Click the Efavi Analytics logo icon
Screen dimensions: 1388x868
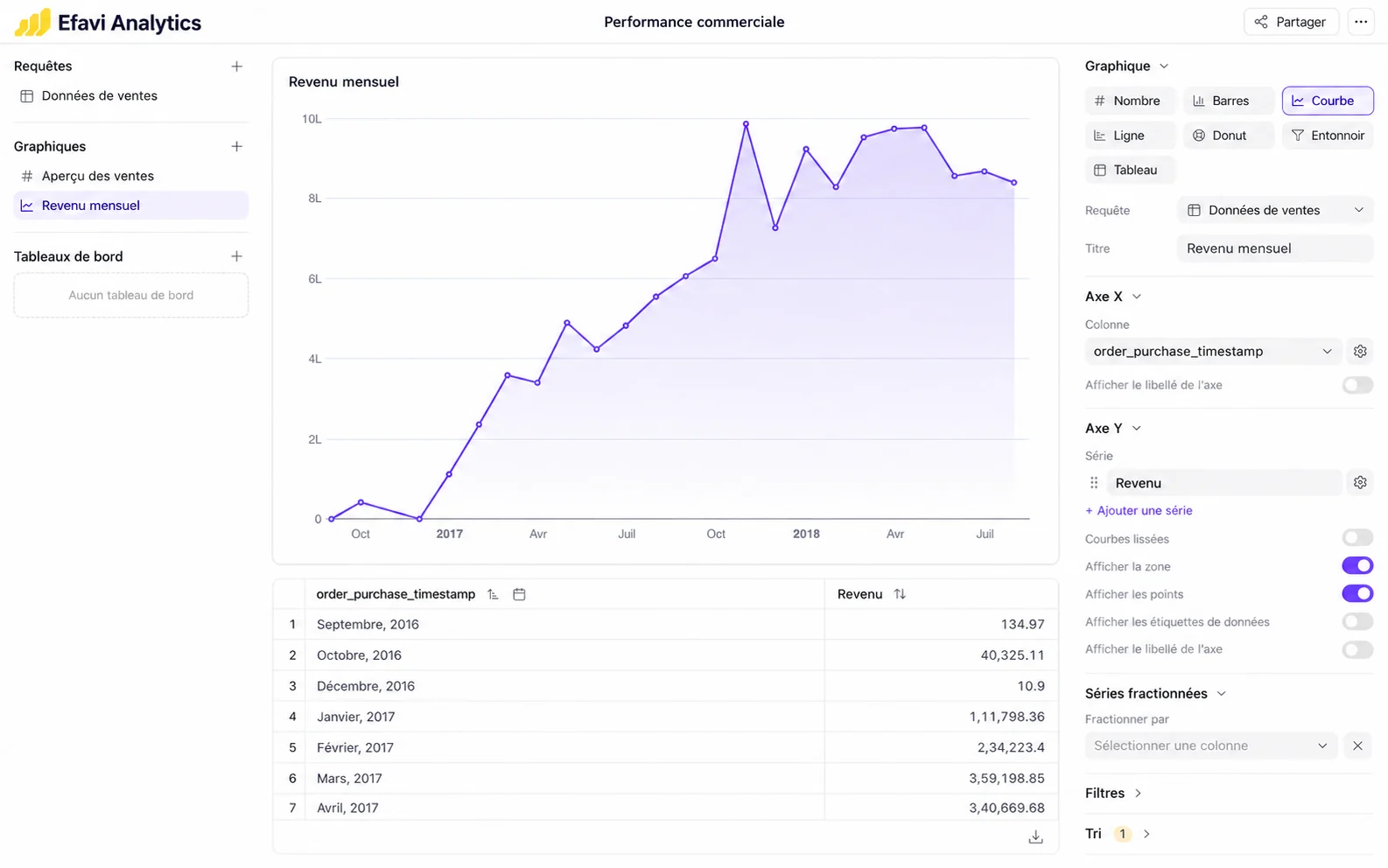32,22
